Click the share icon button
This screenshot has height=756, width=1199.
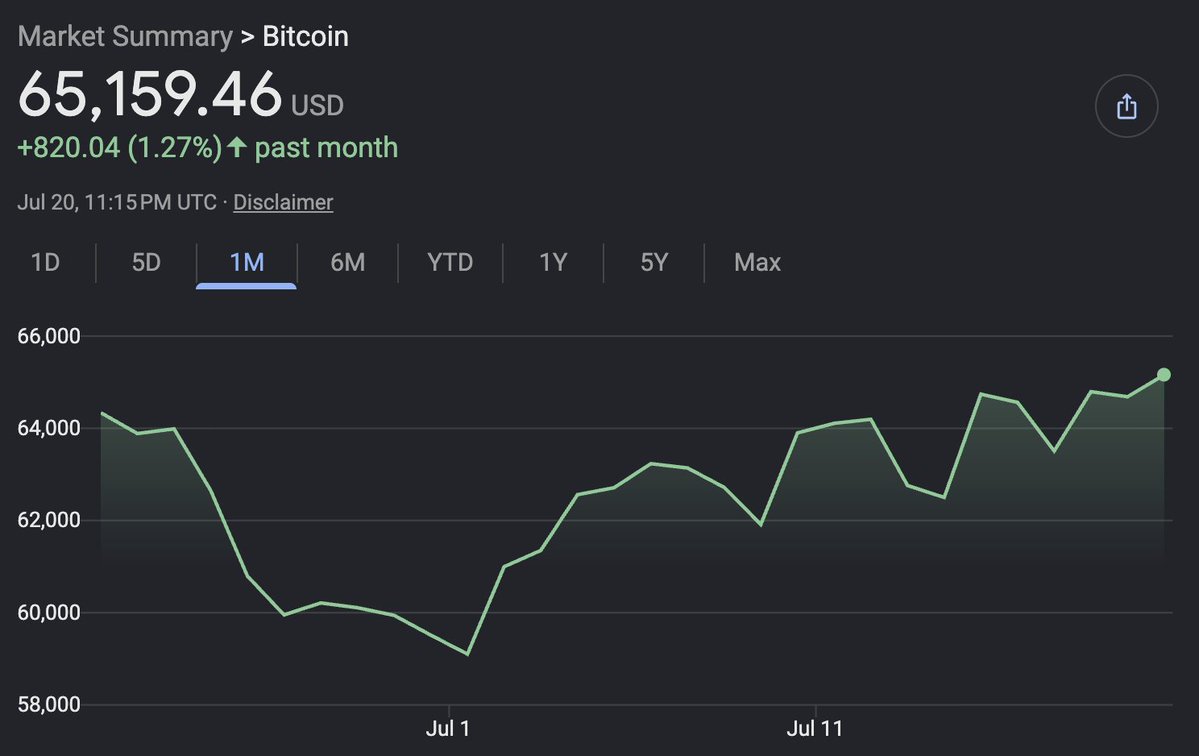point(1126,106)
